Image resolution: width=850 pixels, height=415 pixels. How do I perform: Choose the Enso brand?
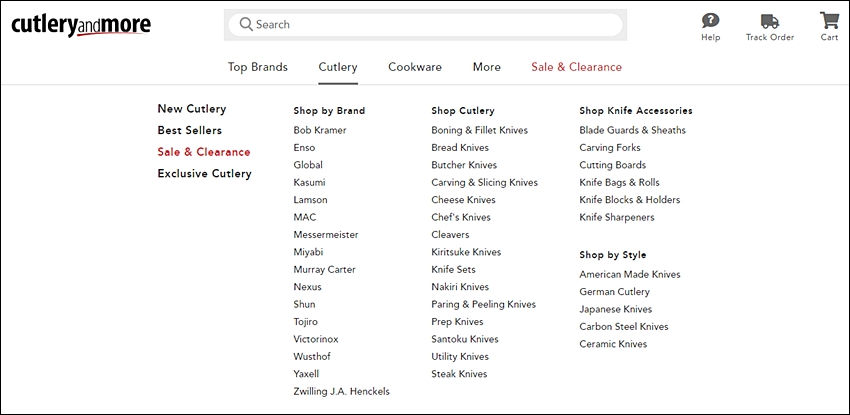coord(304,147)
